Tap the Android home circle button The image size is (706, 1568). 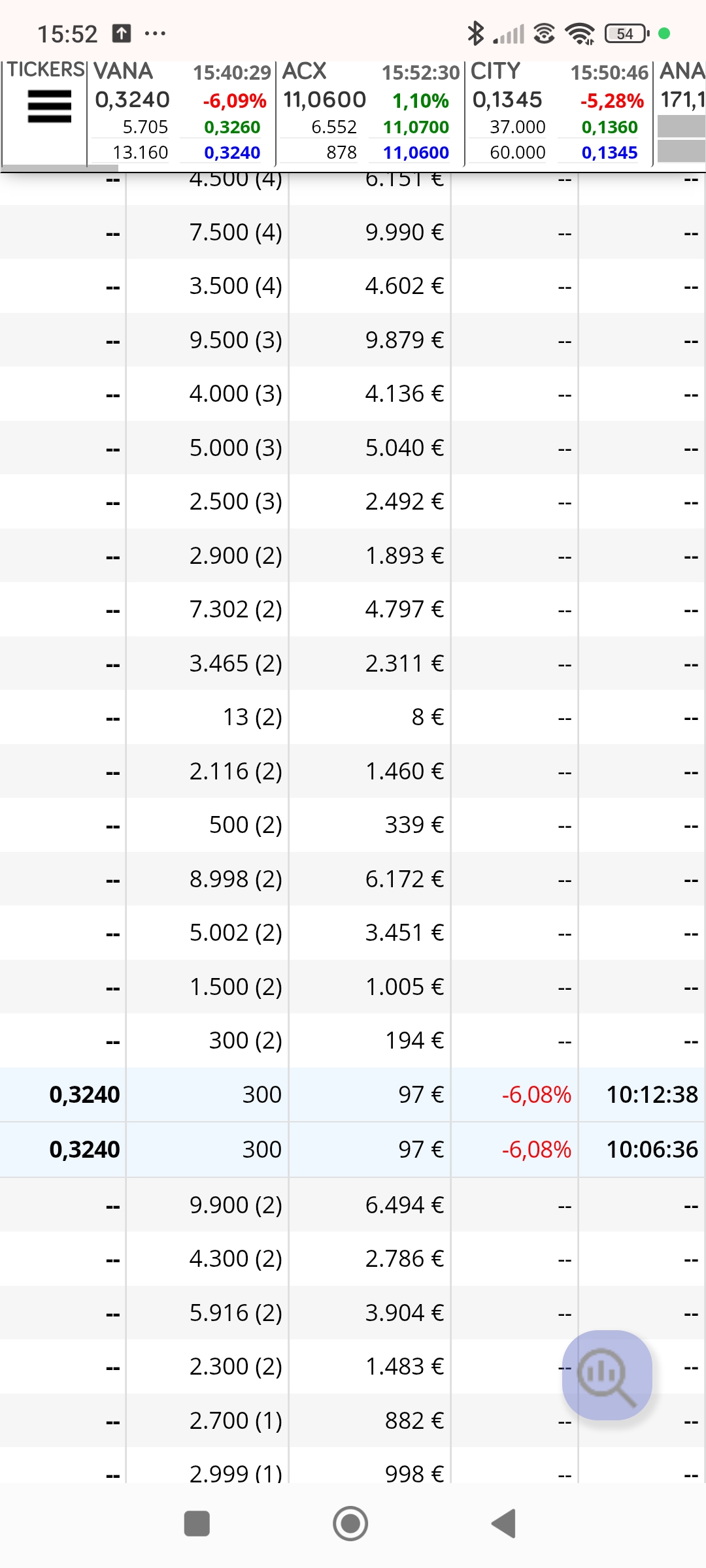click(350, 1524)
